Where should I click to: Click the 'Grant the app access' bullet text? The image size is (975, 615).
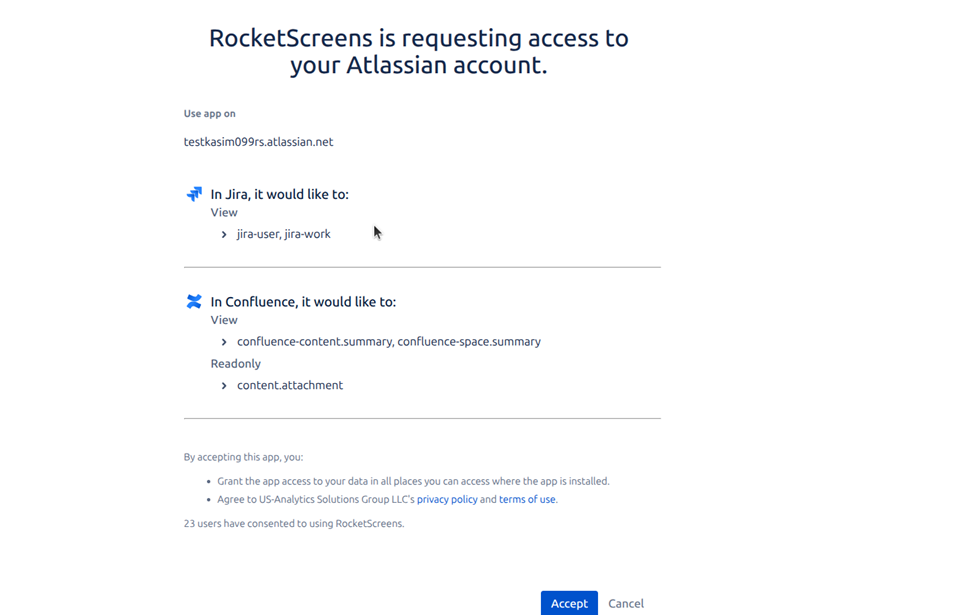(x=413, y=481)
